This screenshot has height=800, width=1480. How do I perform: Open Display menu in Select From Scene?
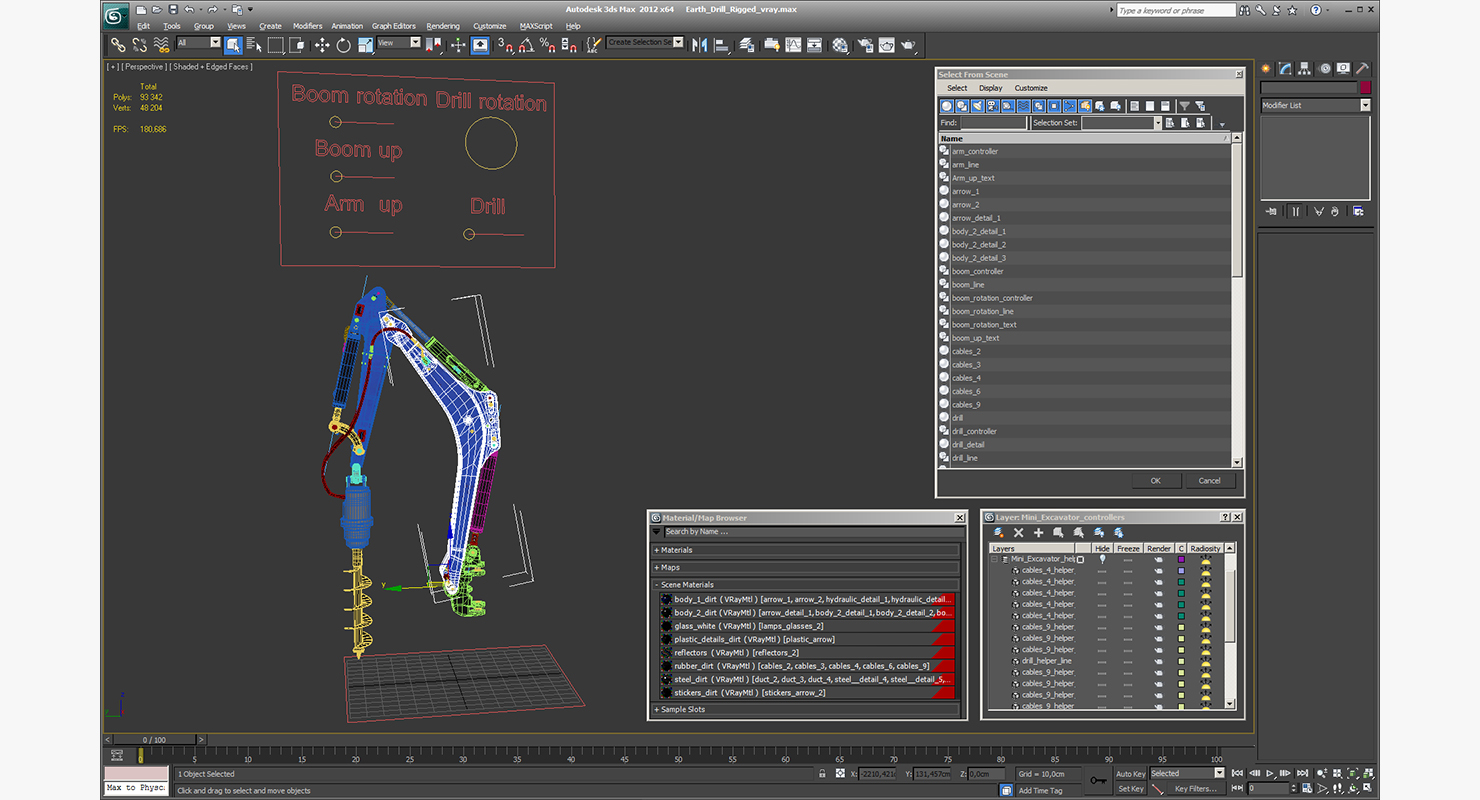990,88
